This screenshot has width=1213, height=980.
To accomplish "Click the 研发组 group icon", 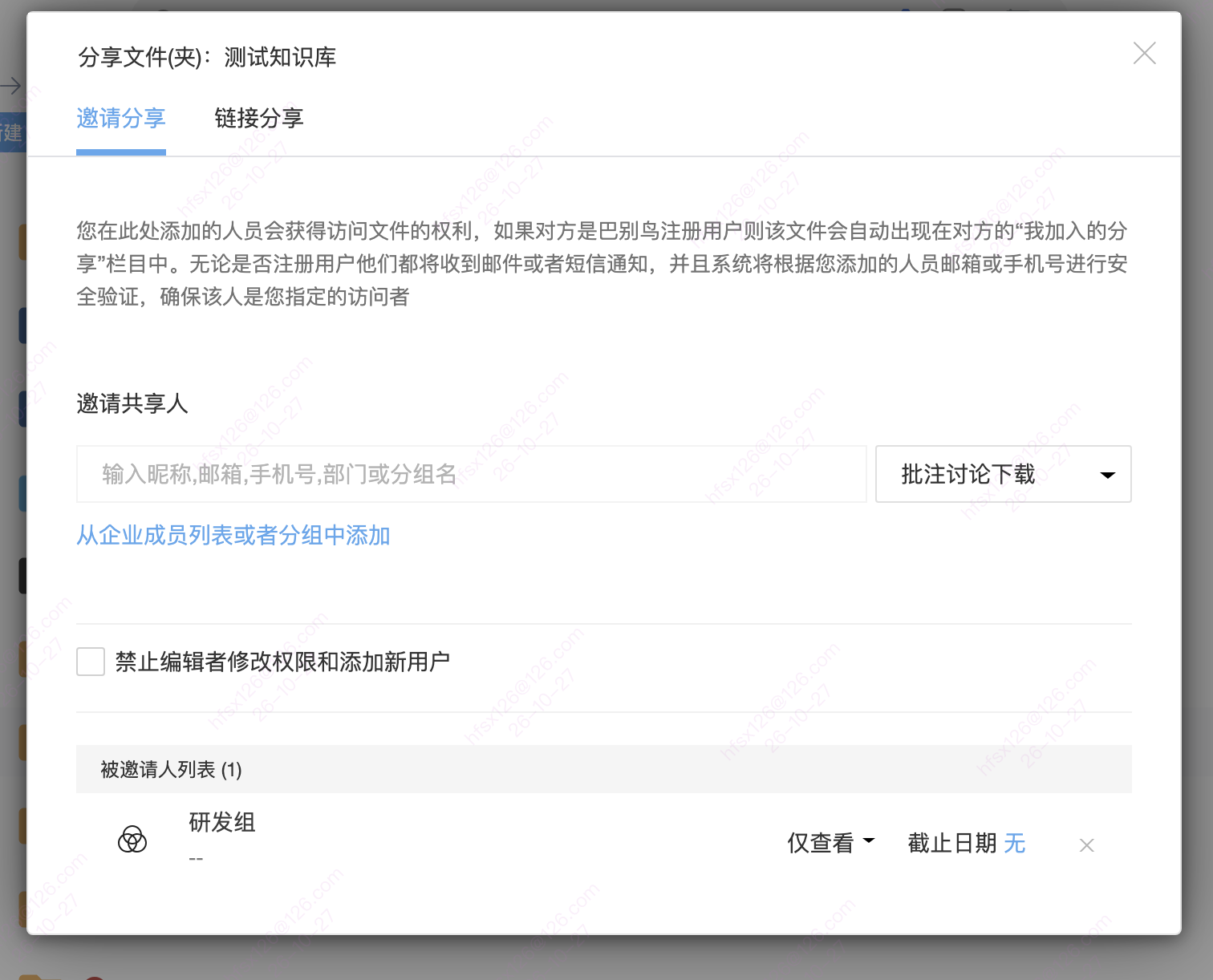I will tap(132, 840).
